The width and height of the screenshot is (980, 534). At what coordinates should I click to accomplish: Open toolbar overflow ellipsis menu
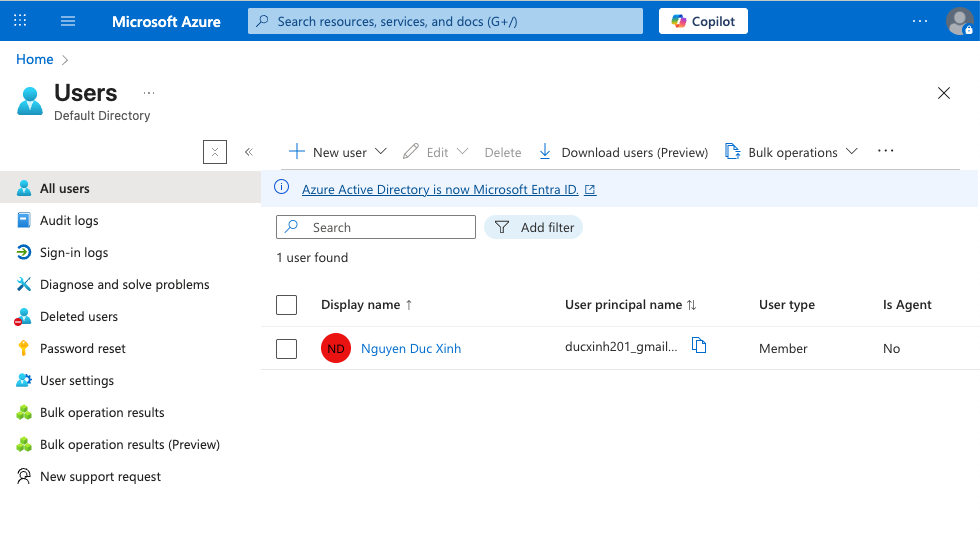(886, 151)
